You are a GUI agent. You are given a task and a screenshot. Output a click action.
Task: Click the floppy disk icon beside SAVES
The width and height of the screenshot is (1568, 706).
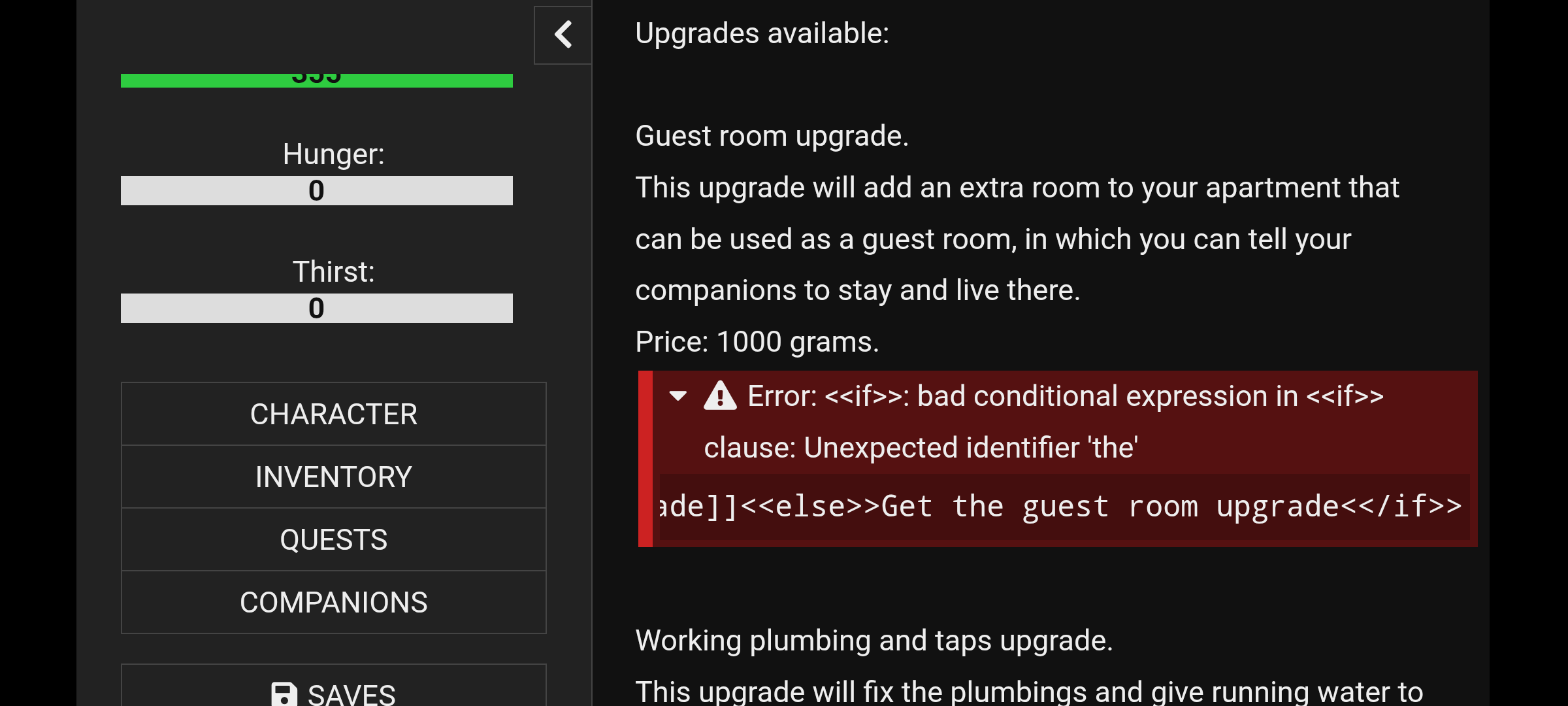pyautogui.click(x=284, y=694)
